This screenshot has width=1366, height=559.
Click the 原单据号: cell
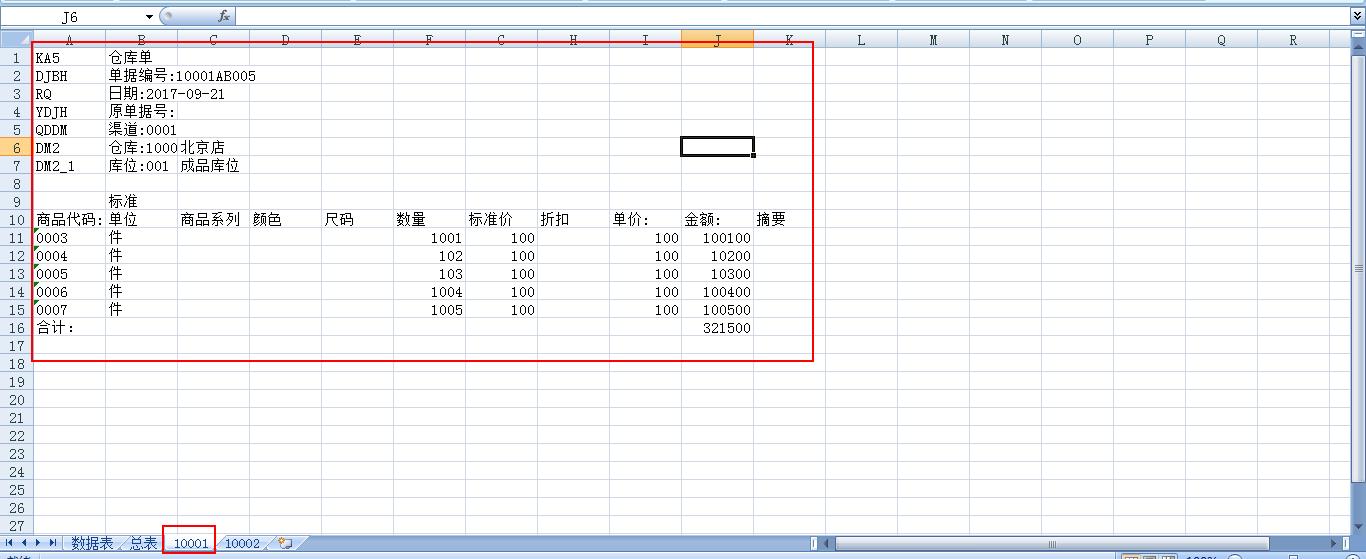point(141,111)
